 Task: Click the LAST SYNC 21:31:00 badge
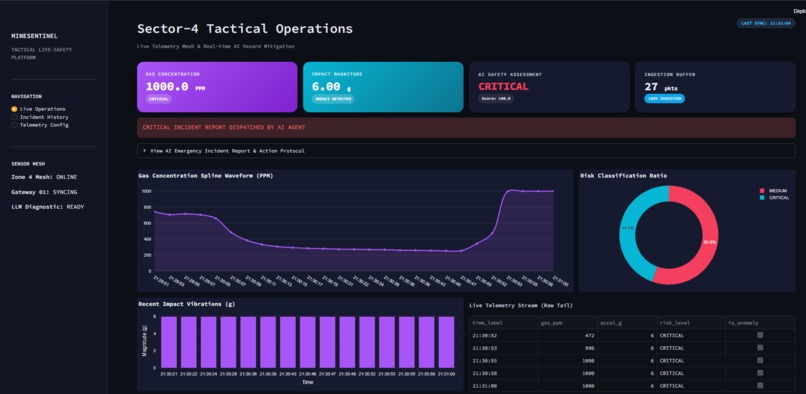(765, 23)
